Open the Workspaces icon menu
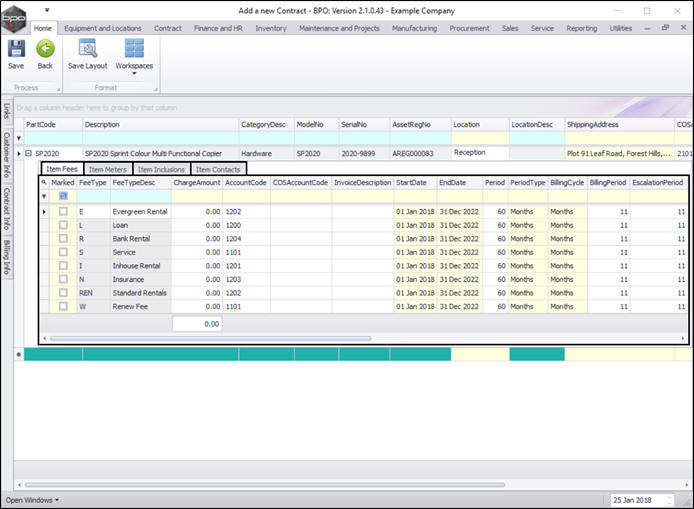The height and width of the screenshot is (509, 694). coord(134,49)
